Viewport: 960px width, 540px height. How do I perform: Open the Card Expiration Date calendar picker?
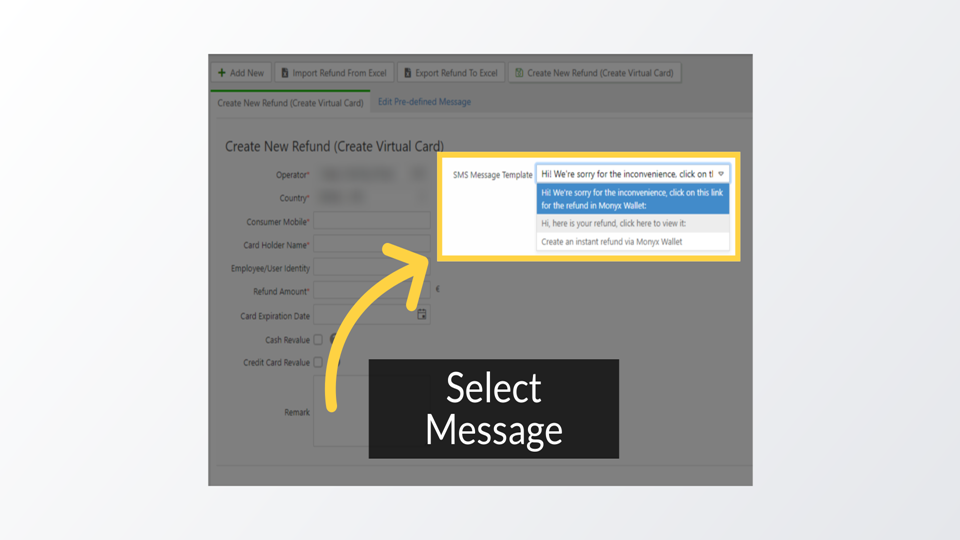coord(422,315)
